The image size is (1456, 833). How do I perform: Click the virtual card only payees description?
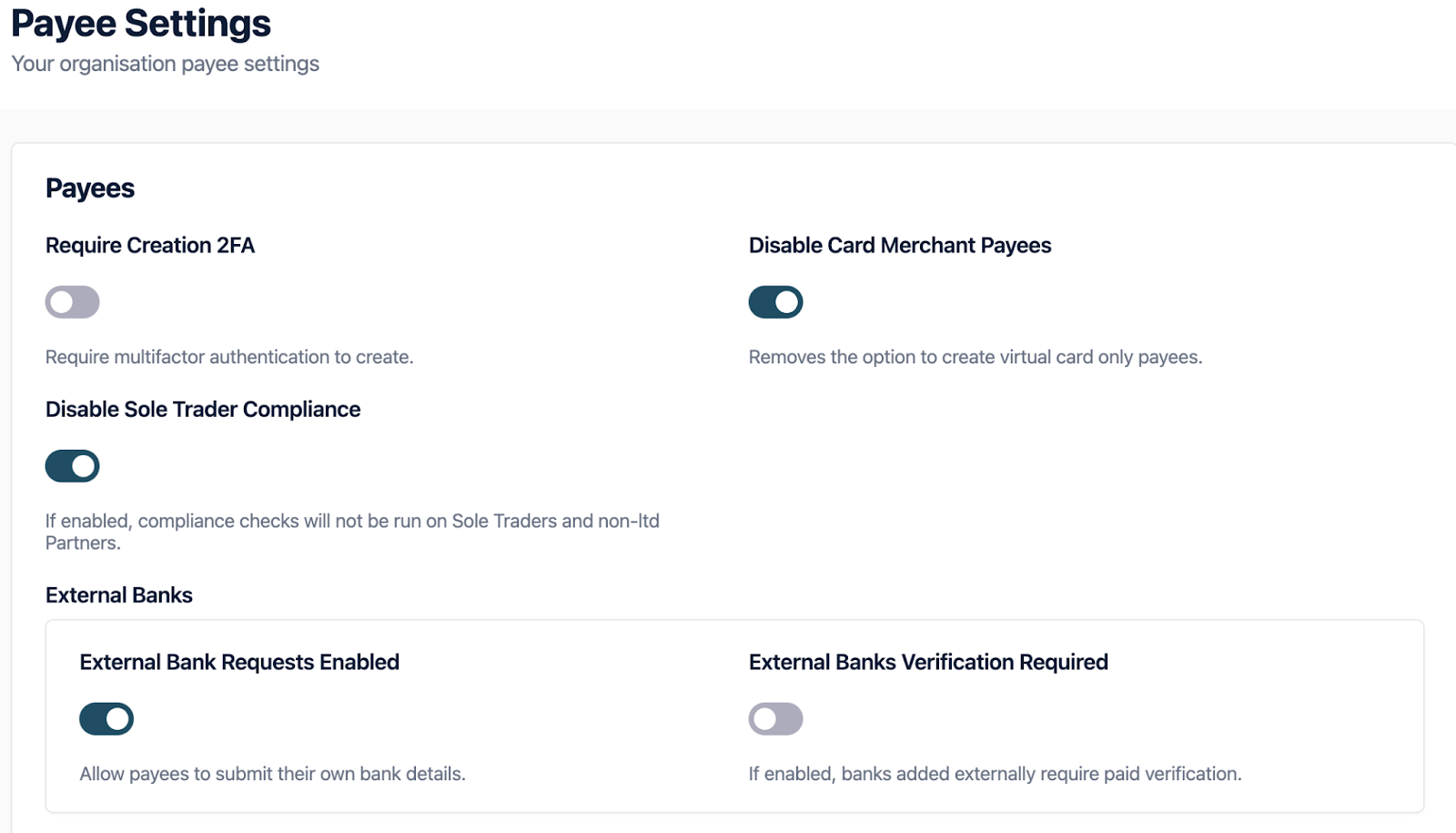(975, 358)
